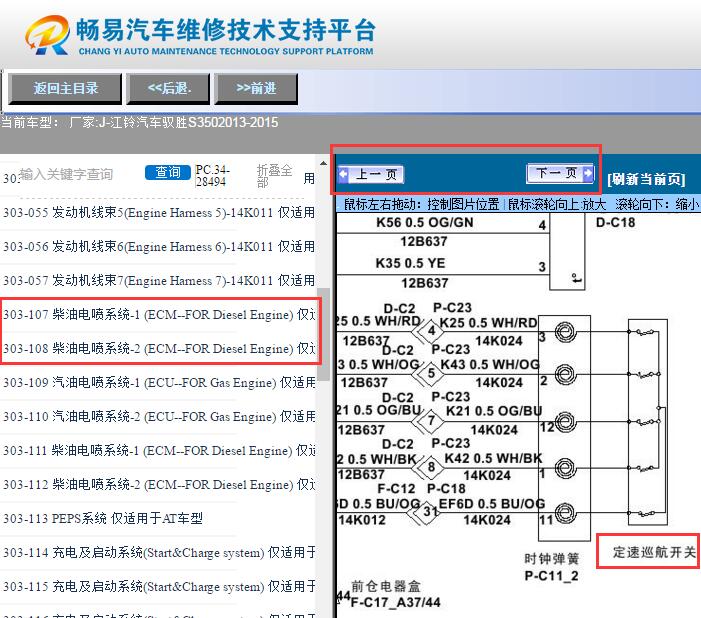
Task: Click the list scrollbar up arrow
Action: click(x=323, y=163)
